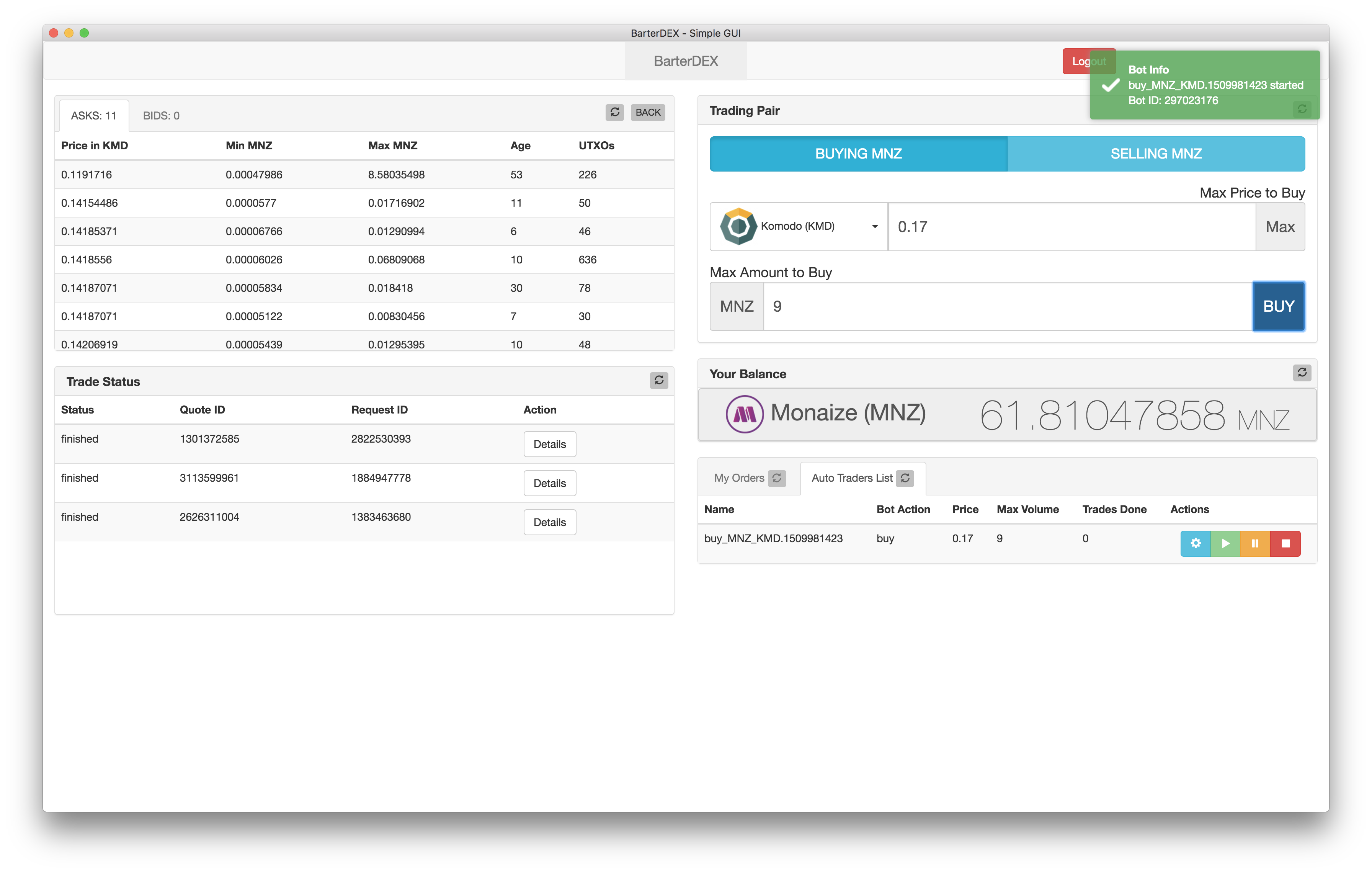
Task: Select ask row priced 0.14185371
Action: point(364,231)
